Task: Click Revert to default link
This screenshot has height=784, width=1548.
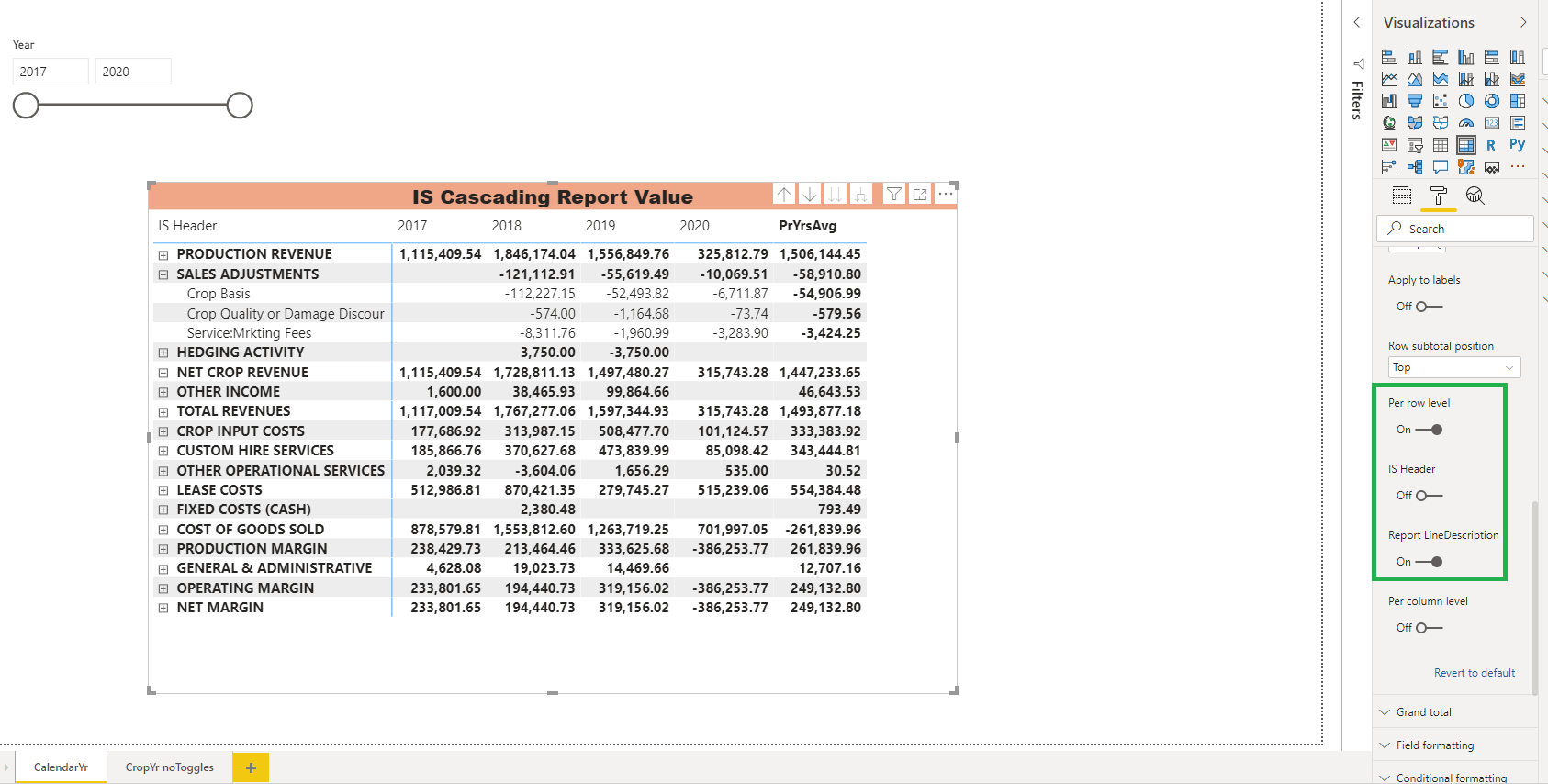Action: pos(1475,673)
